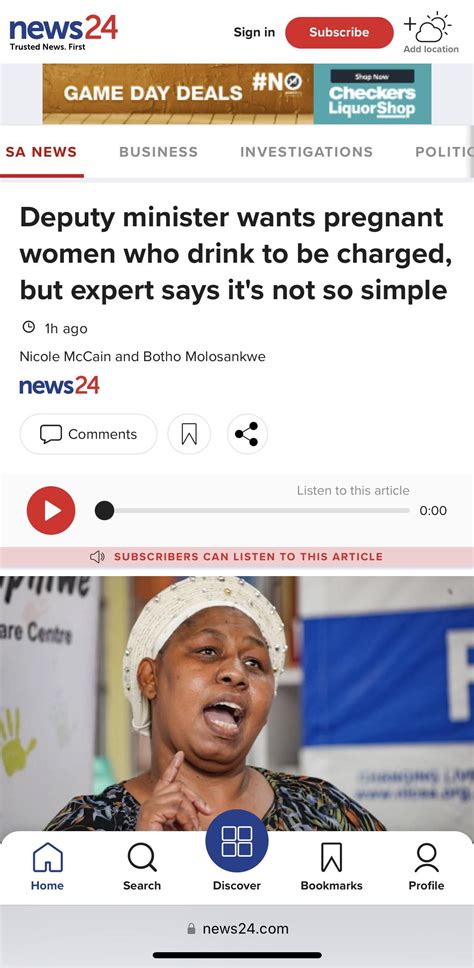Open the news24 logo homepage
The height and width of the screenshot is (968, 474).
[x=63, y=32]
